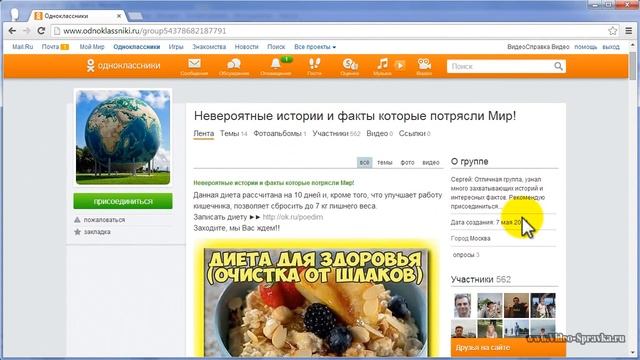
Task: Click закладка link
Action: pos(97,232)
